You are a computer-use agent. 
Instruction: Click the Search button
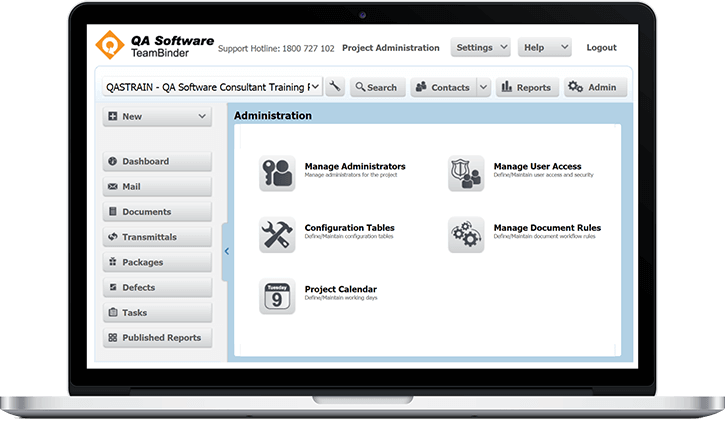pyautogui.click(x=376, y=87)
